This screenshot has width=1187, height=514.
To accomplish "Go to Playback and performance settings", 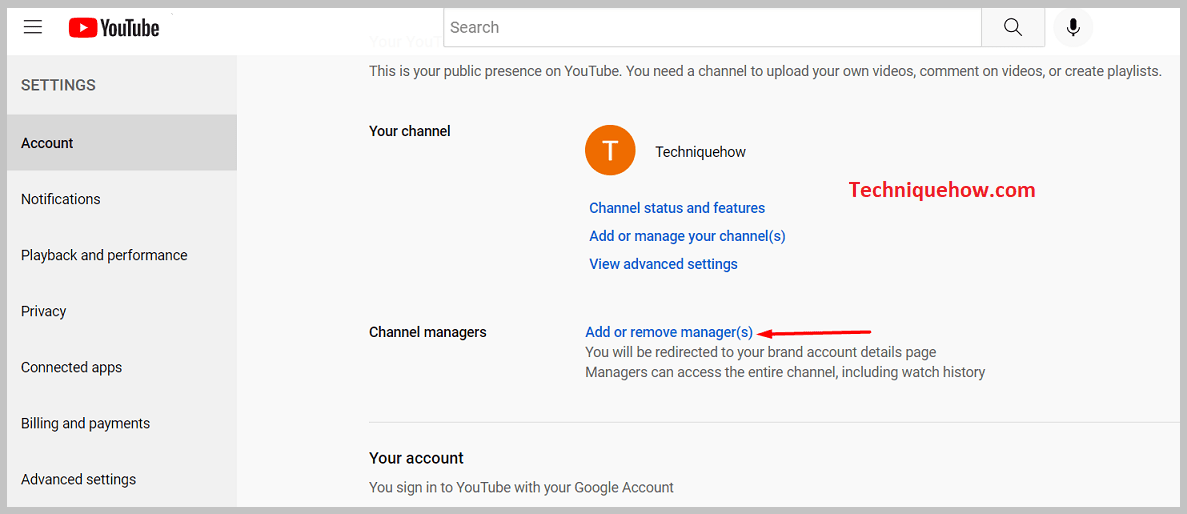I will point(104,255).
